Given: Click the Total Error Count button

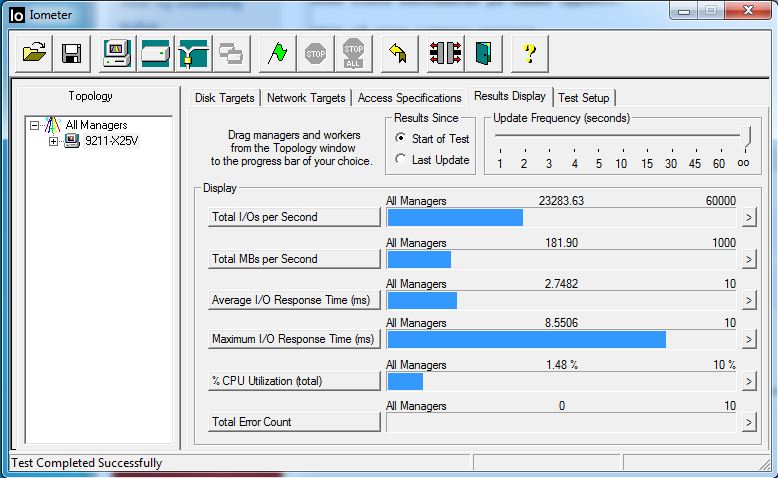Looking at the screenshot, I should click(294, 422).
